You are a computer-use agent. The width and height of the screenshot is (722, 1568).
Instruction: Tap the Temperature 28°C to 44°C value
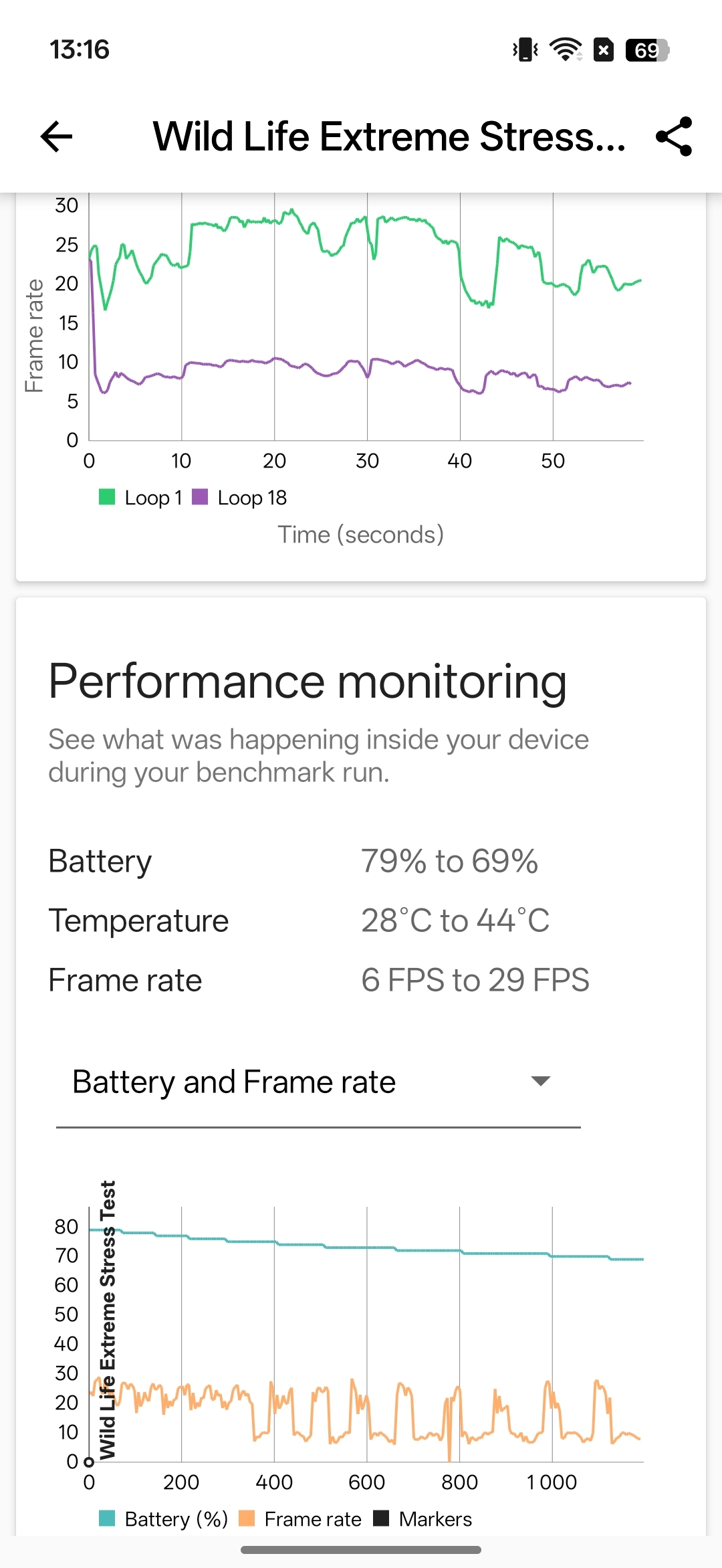(455, 920)
